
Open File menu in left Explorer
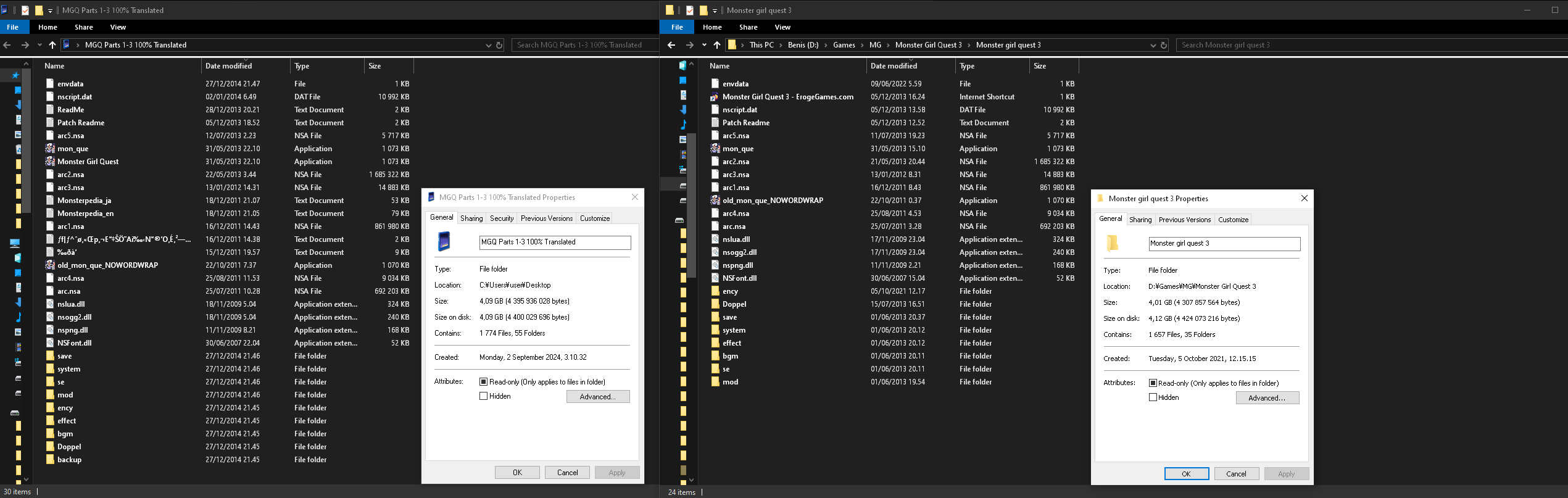click(x=12, y=27)
